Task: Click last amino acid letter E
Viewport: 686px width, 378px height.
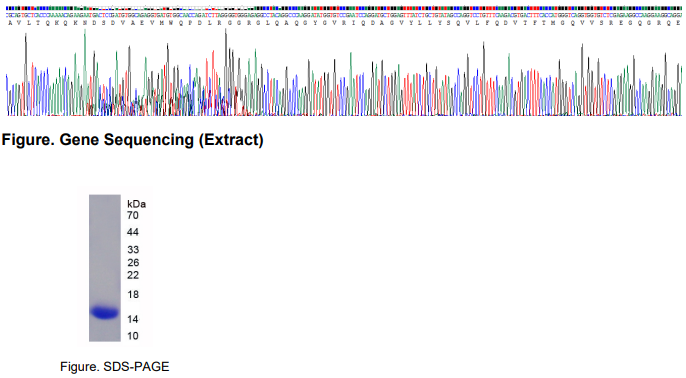Action: pos(679,23)
